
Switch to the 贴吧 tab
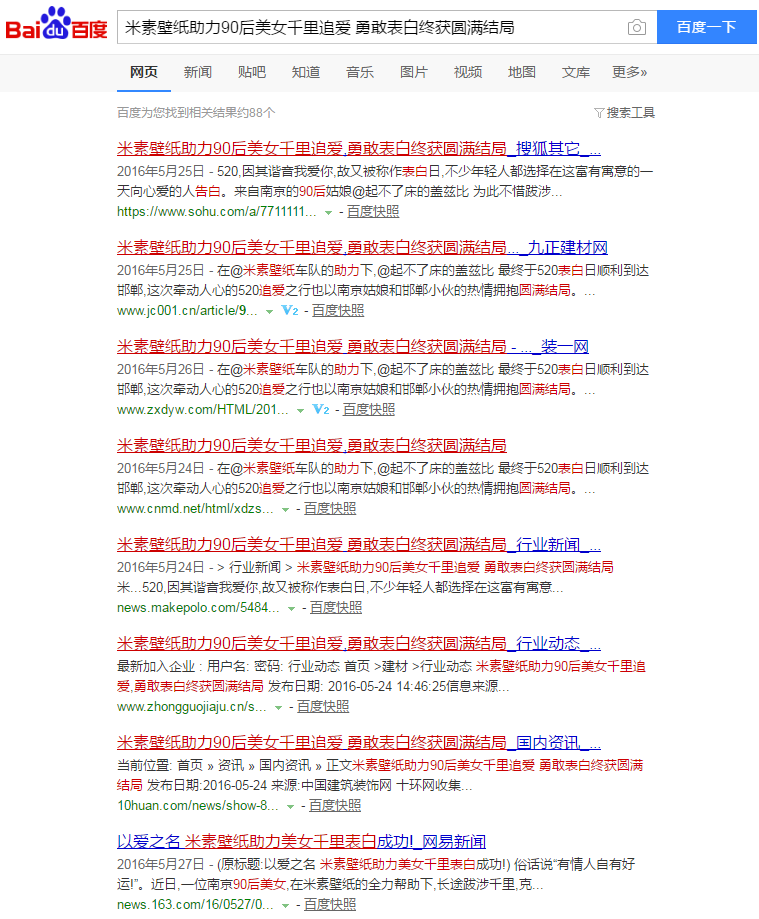[x=252, y=72]
